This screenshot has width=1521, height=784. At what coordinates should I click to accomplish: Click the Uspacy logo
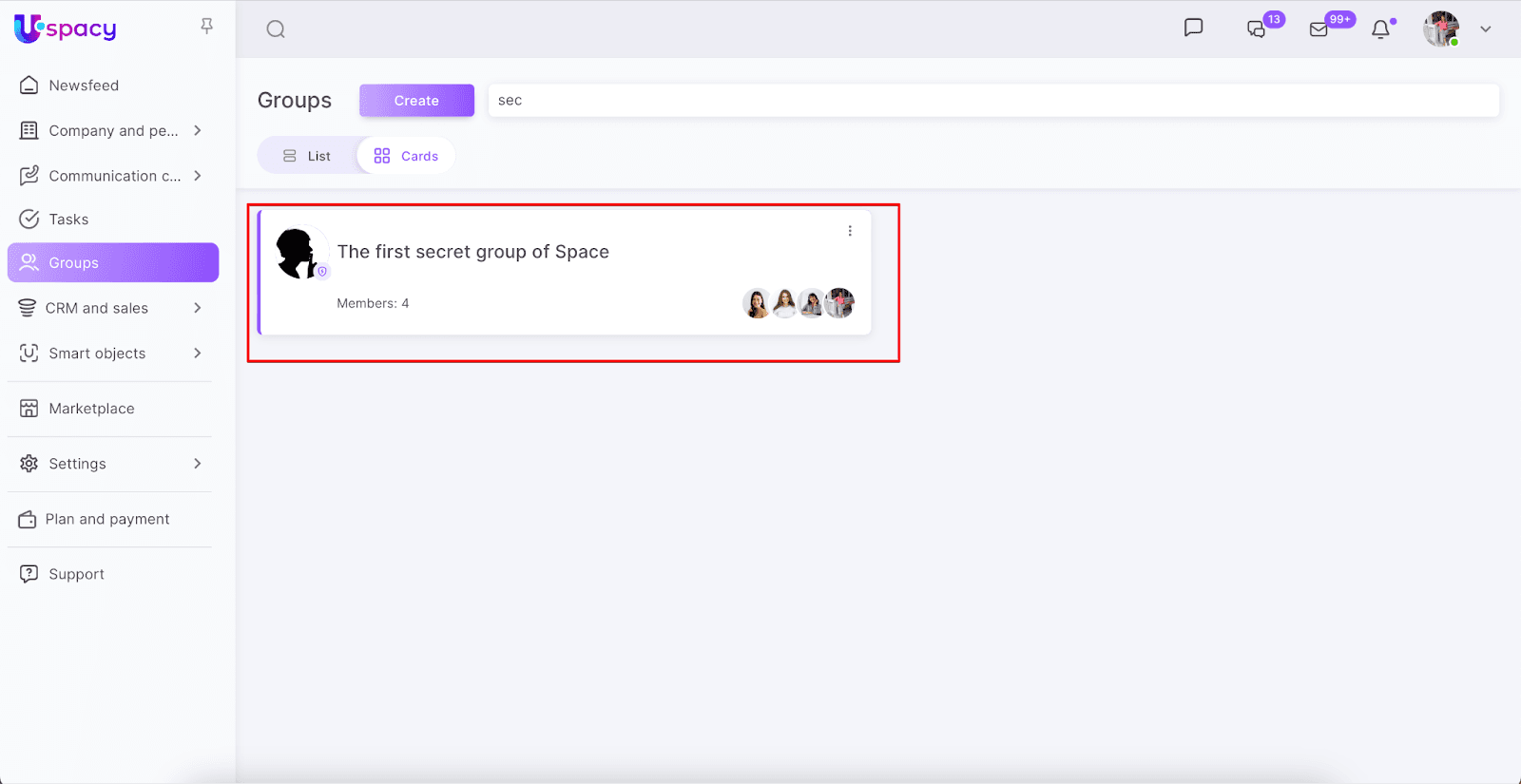pyautogui.click(x=66, y=29)
